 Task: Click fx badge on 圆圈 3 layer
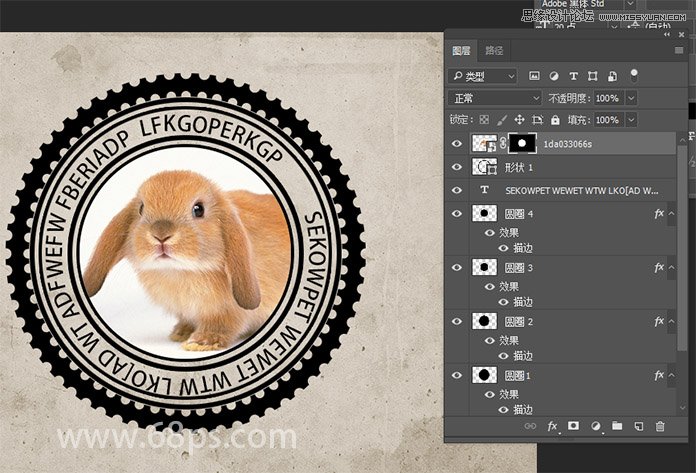click(659, 268)
